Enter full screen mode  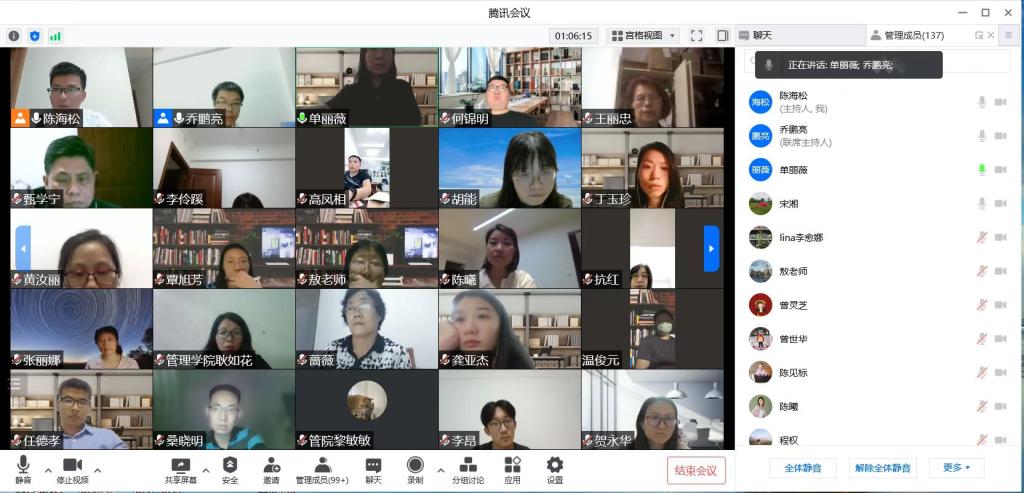[696, 36]
